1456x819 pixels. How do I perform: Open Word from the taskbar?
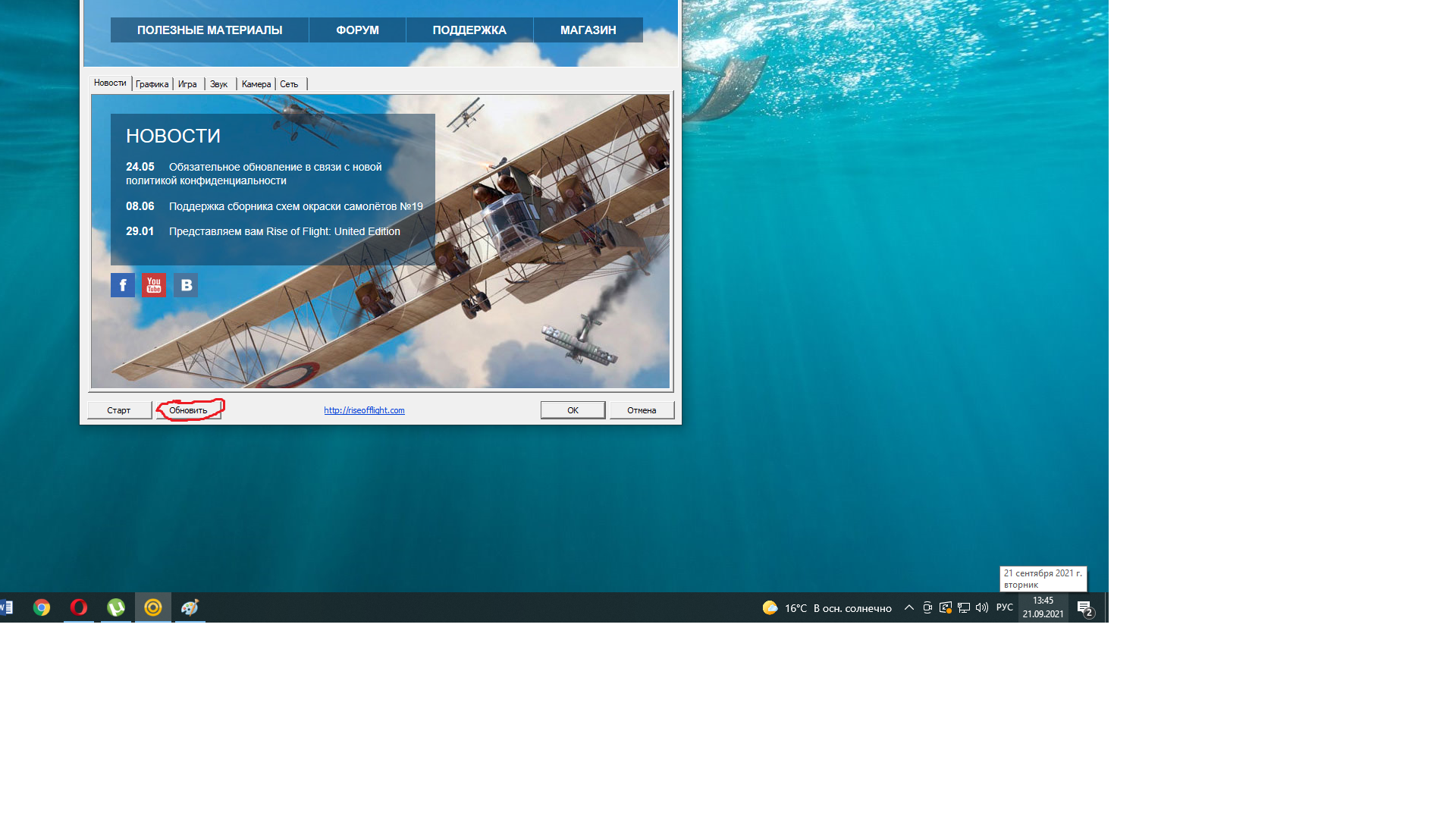[7, 607]
